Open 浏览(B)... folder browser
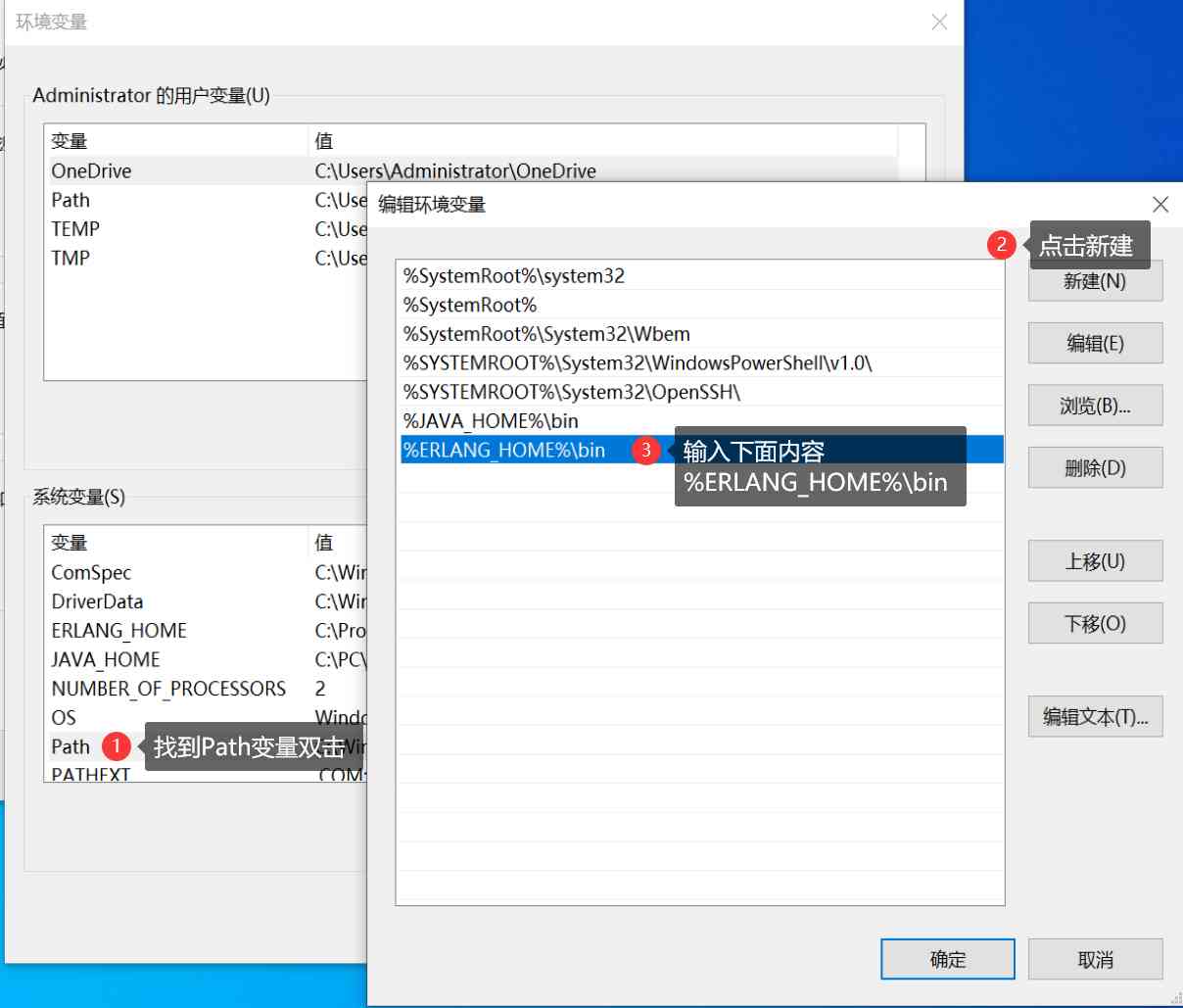Image resolution: width=1183 pixels, height=1008 pixels. point(1095,406)
